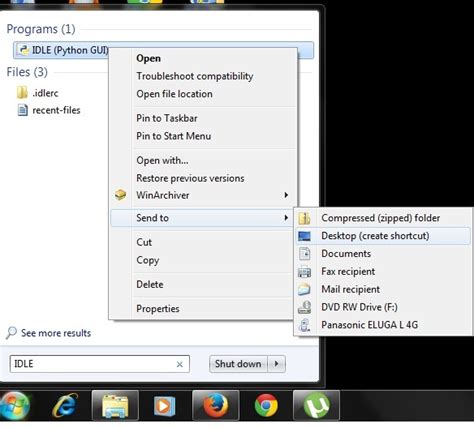Select Restore previous versions
The height and width of the screenshot is (428, 474).
pyautogui.click(x=190, y=178)
